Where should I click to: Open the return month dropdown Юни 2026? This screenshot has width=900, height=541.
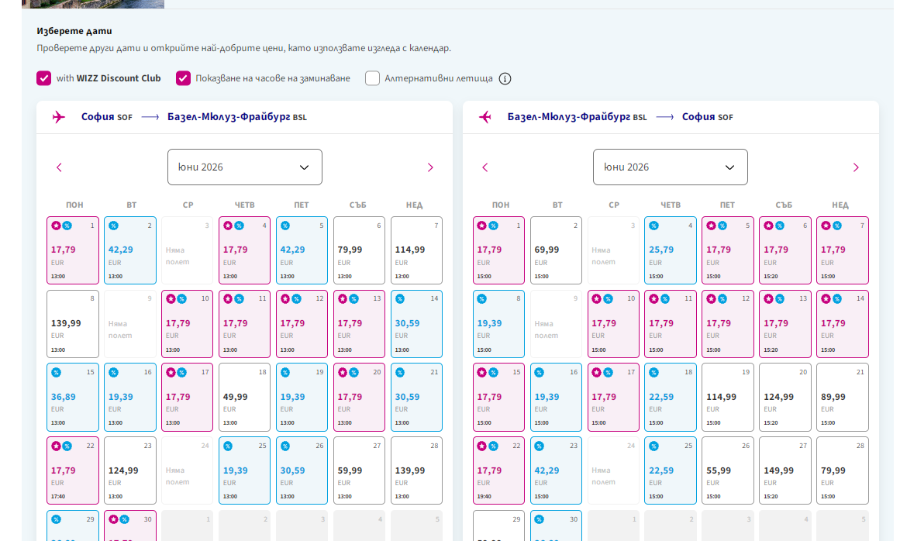670,167
